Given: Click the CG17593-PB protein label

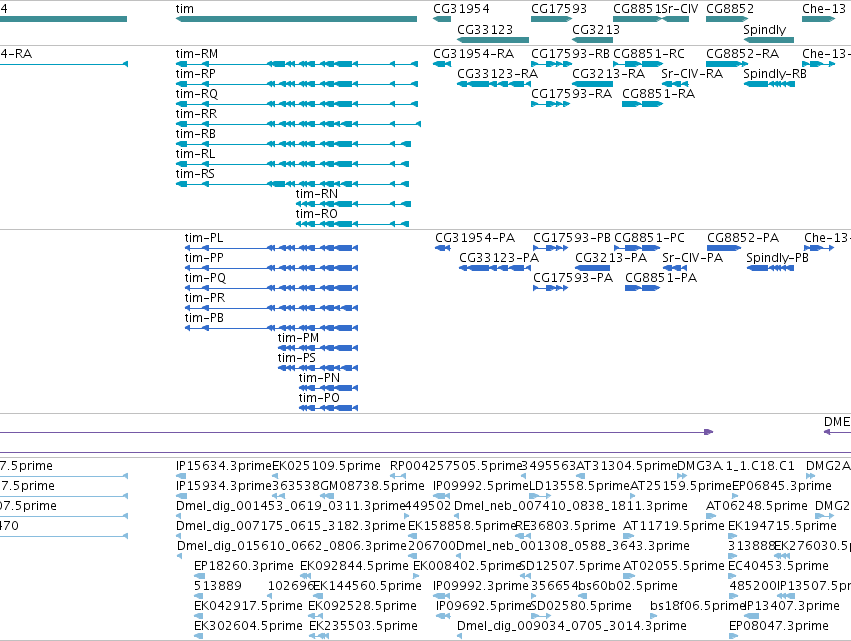Looking at the screenshot, I should pos(571,238).
